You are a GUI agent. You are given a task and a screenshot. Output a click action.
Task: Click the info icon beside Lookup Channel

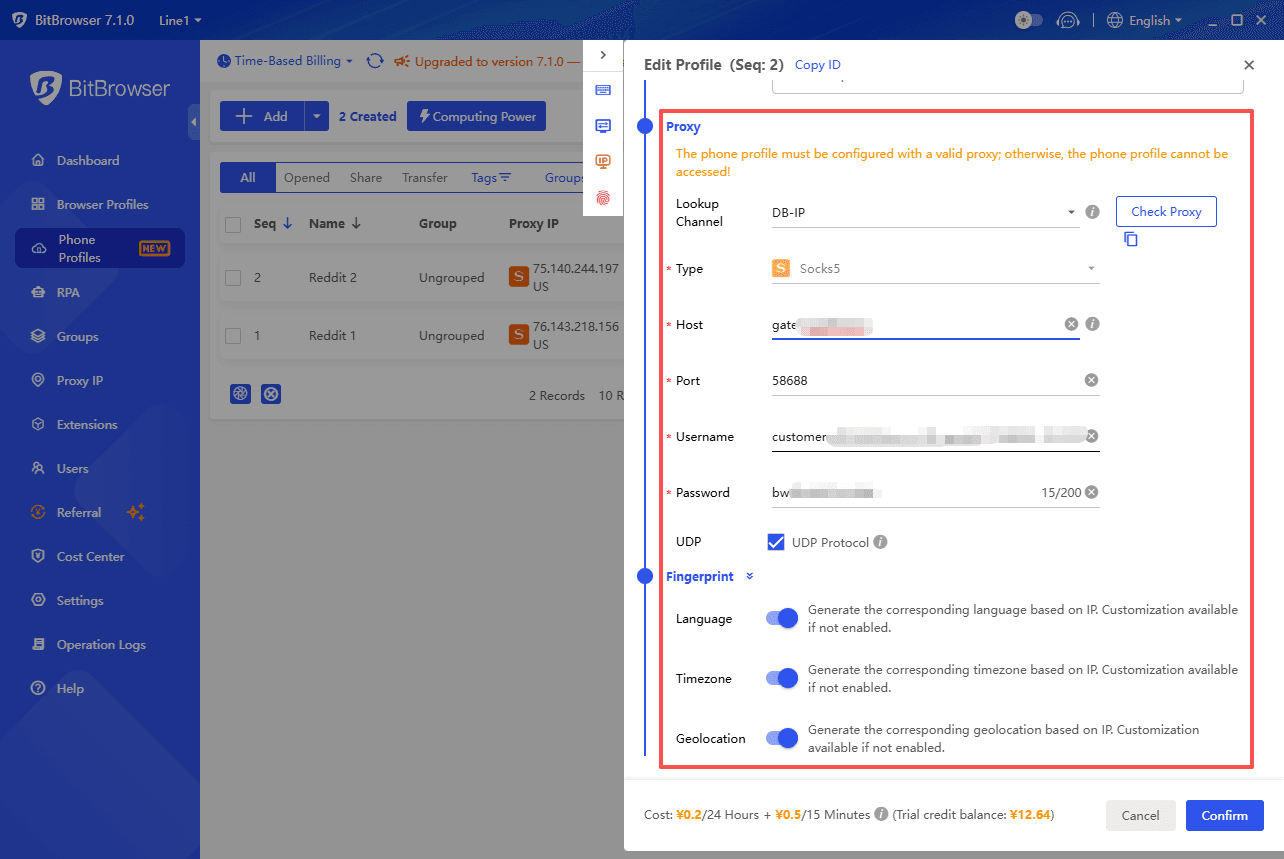pos(1093,212)
